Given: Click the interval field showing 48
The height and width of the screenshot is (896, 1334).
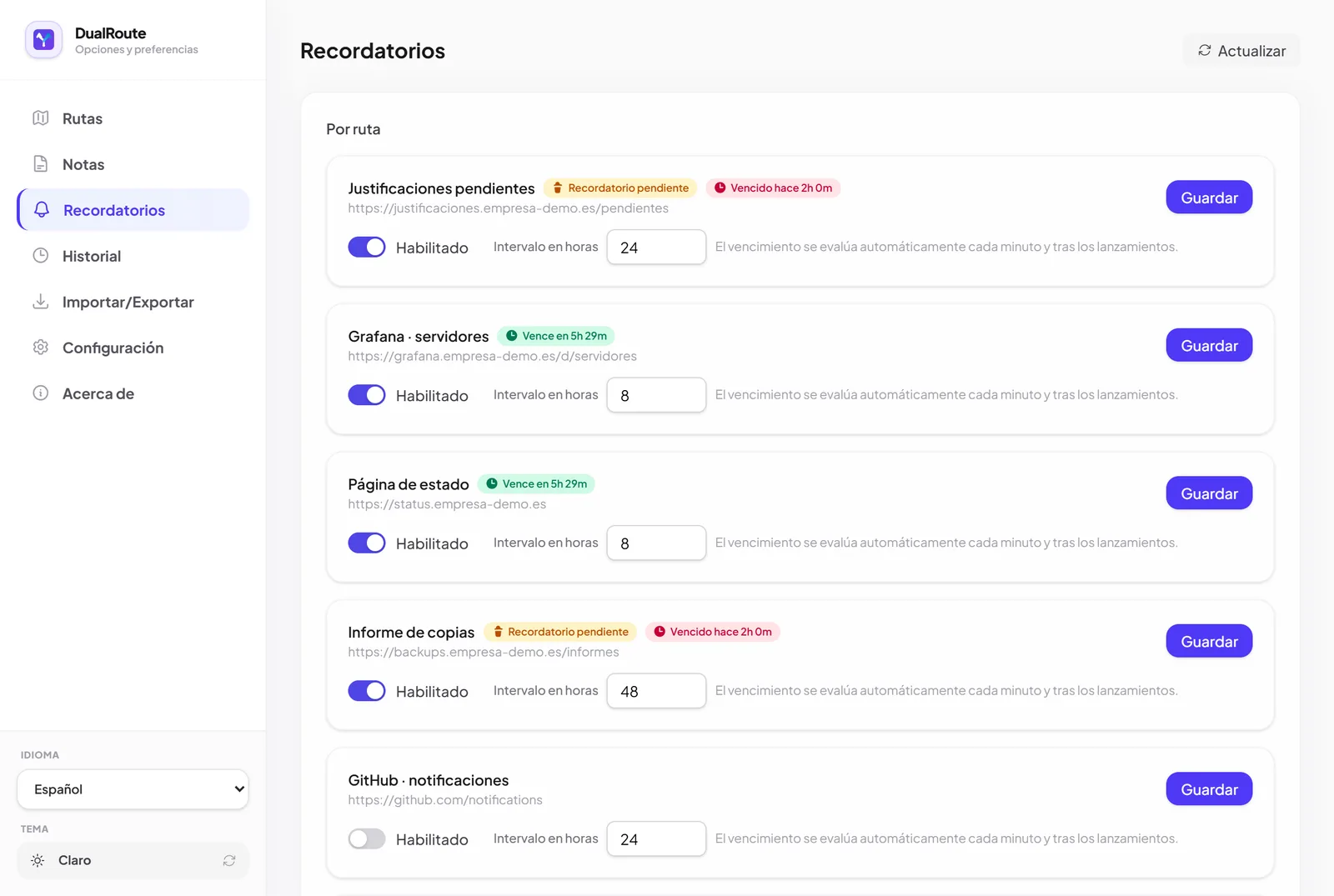Looking at the screenshot, I should tap(656, 691).
